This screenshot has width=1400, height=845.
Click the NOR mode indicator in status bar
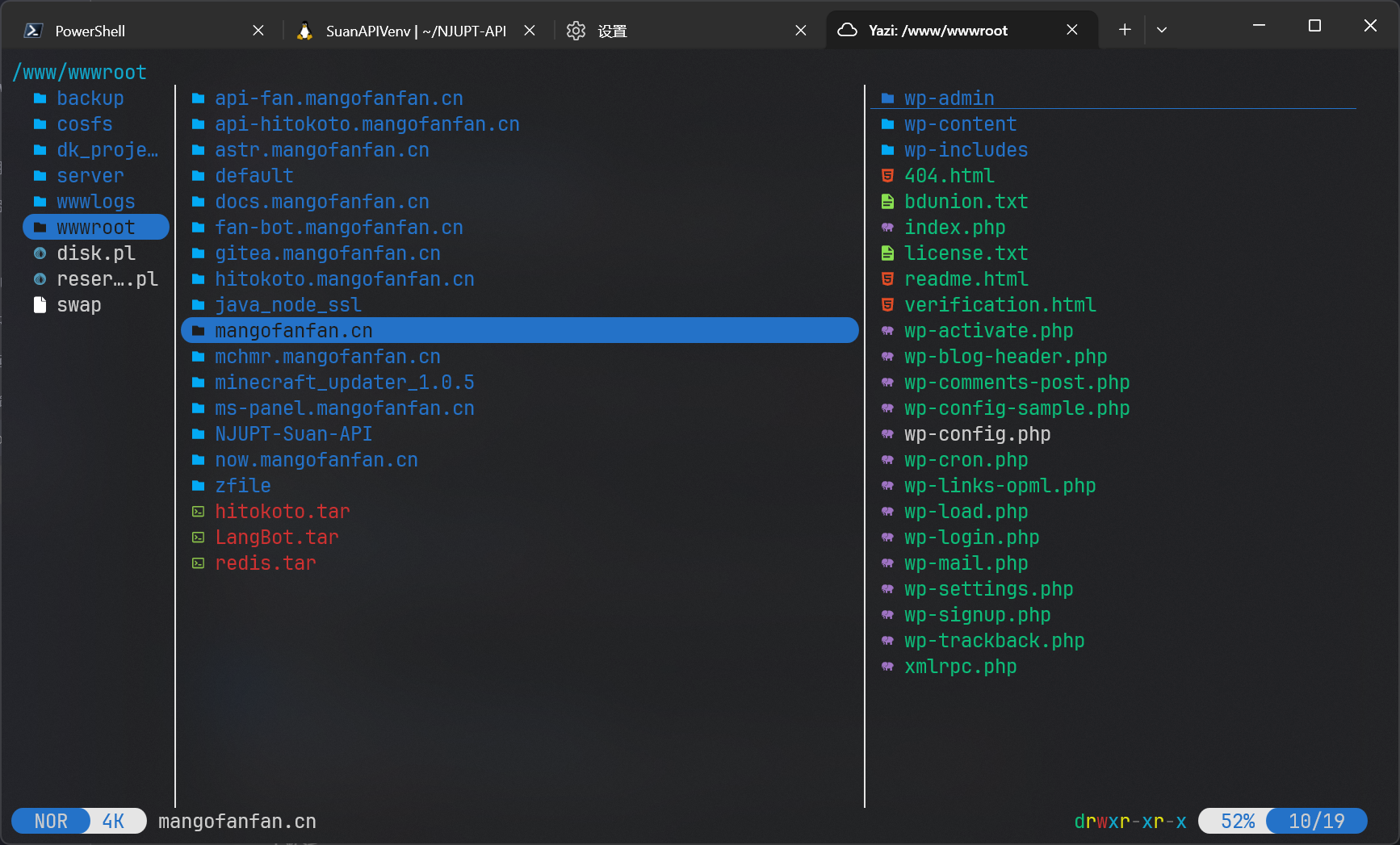[51, 821]
